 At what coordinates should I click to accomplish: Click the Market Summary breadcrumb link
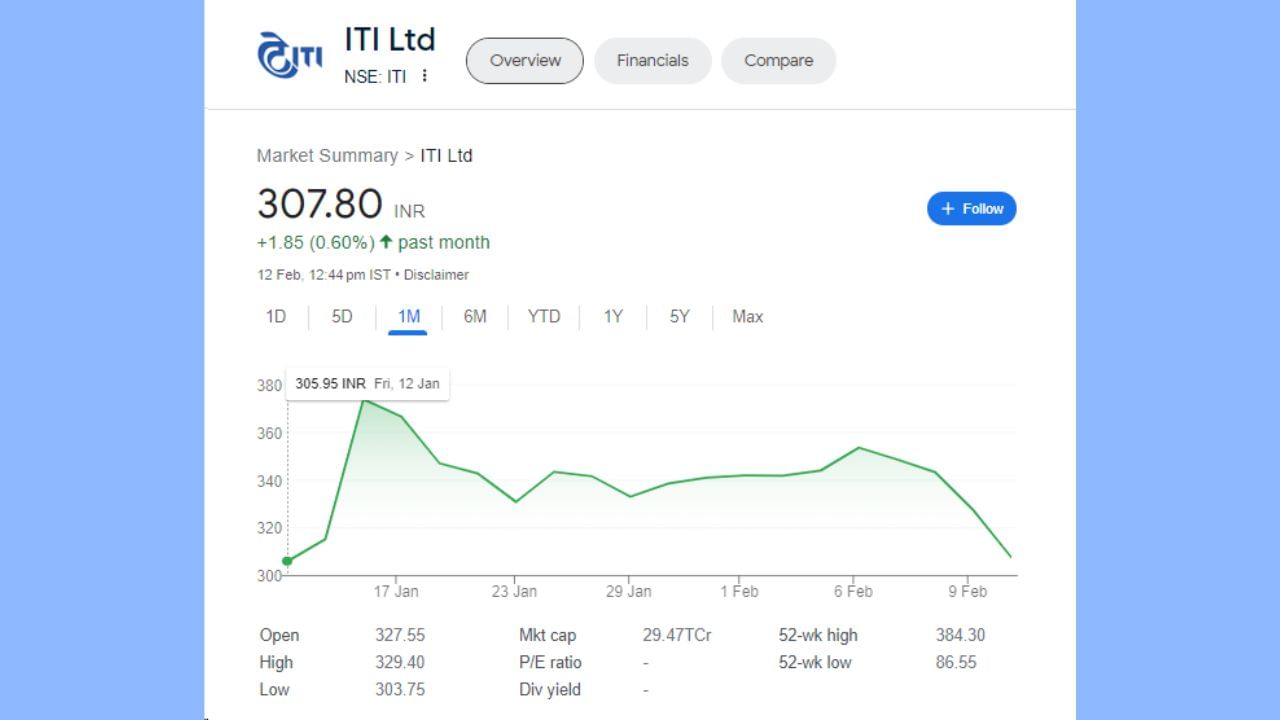point(327,155)
